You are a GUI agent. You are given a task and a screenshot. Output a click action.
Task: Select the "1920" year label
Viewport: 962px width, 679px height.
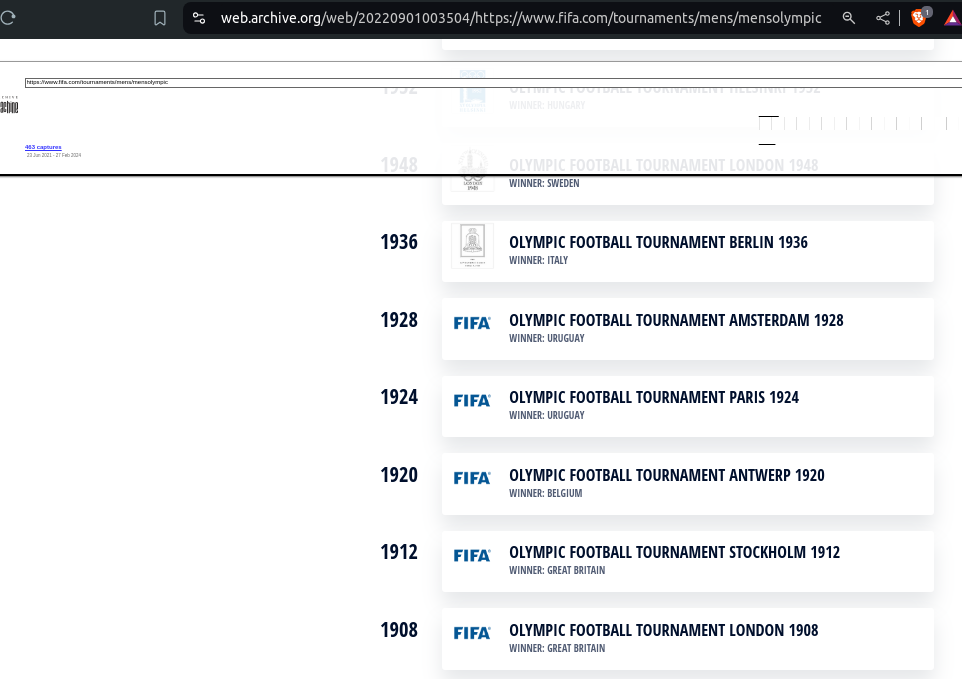click(399, 475)
